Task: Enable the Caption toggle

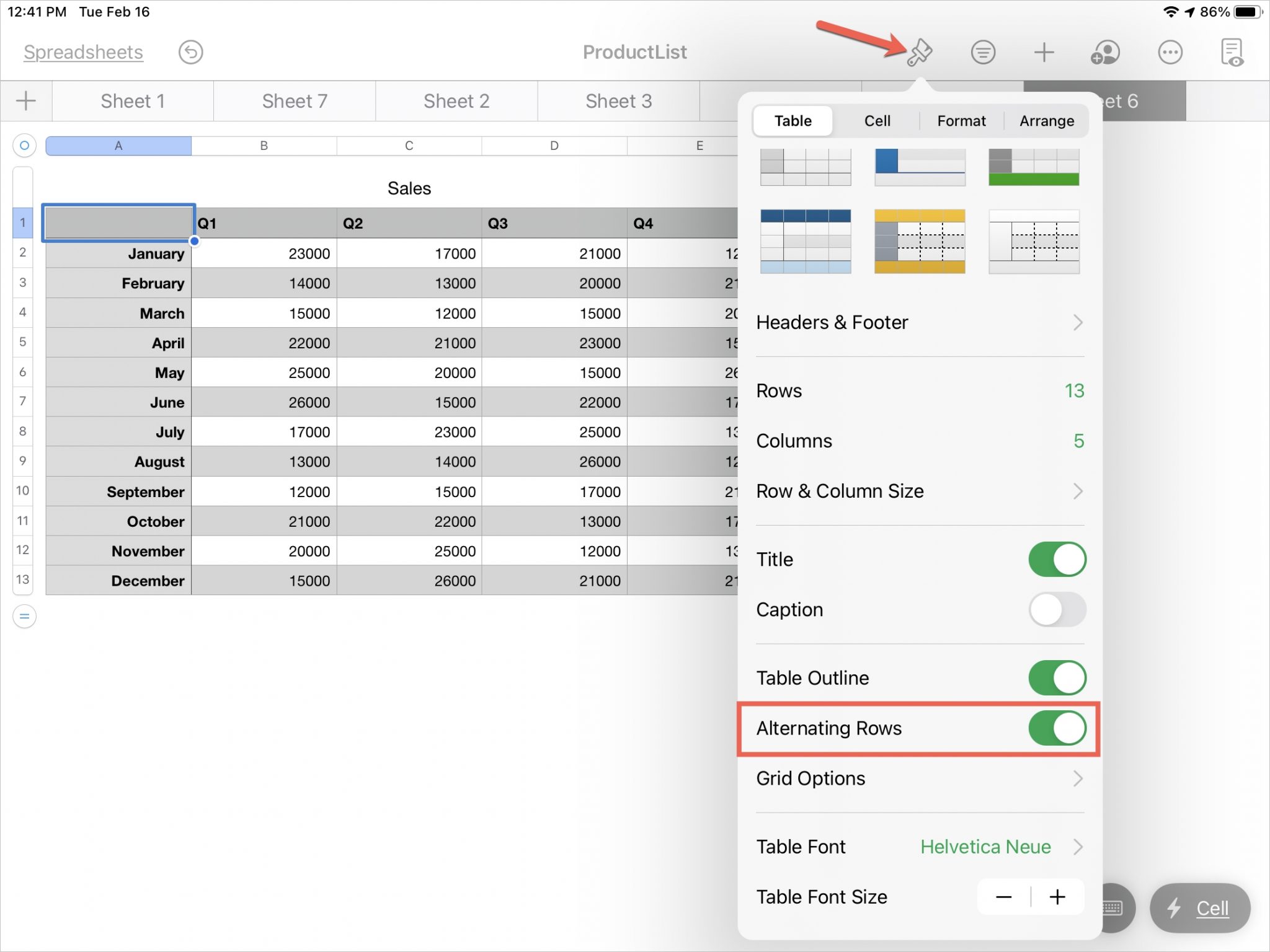Action: point(1057,610)
